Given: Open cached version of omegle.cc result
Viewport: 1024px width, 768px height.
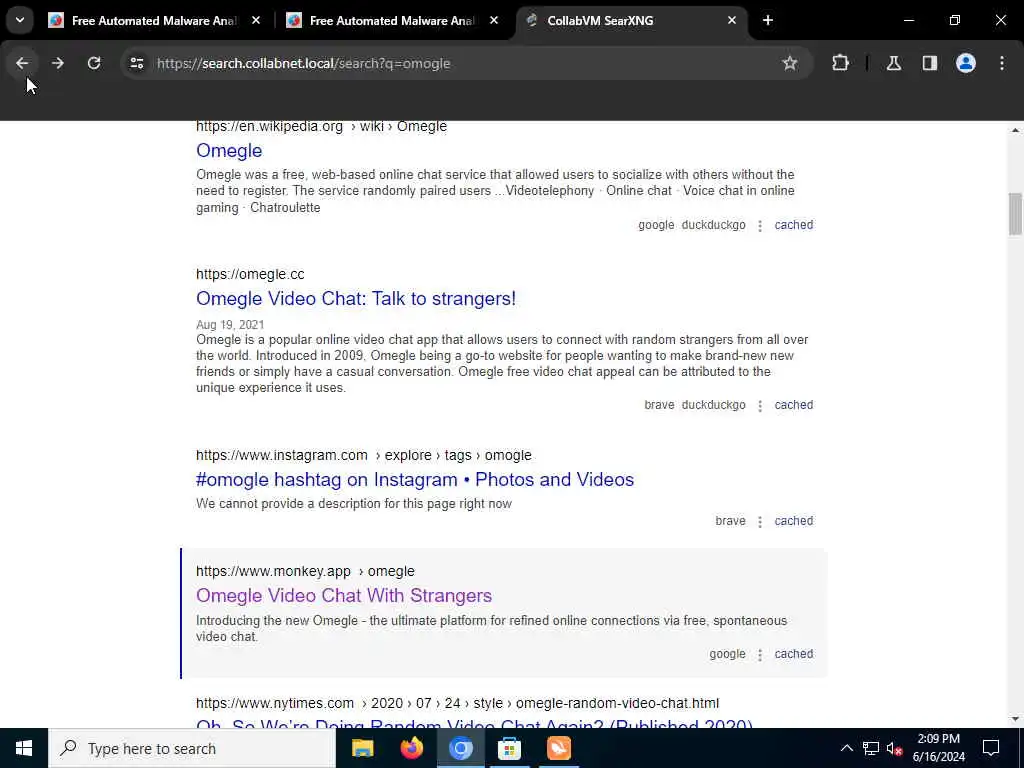Looking at the screenshot, I should pyautogui.click(x=793, y=405).
